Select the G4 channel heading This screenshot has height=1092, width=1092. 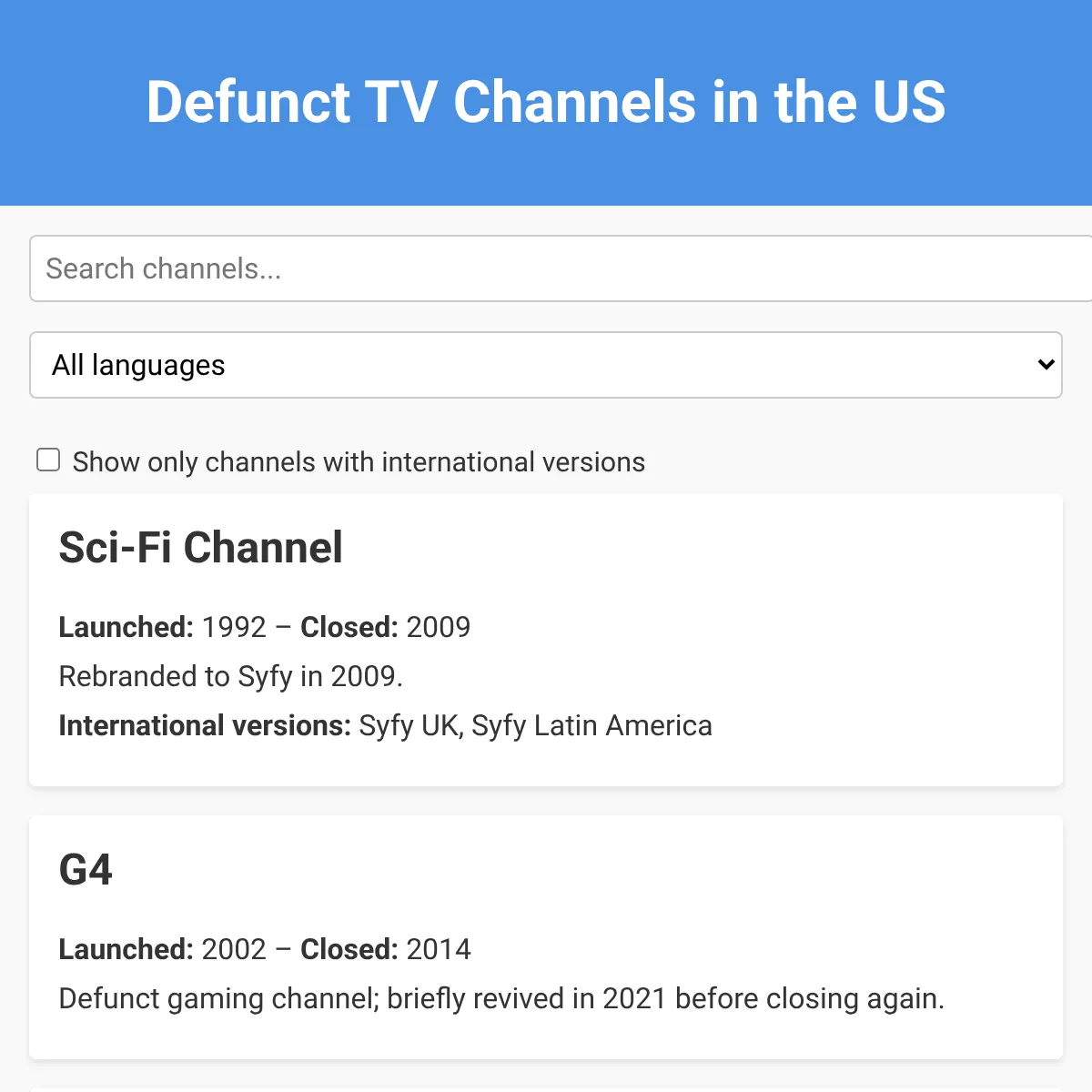tap(86, 870)
